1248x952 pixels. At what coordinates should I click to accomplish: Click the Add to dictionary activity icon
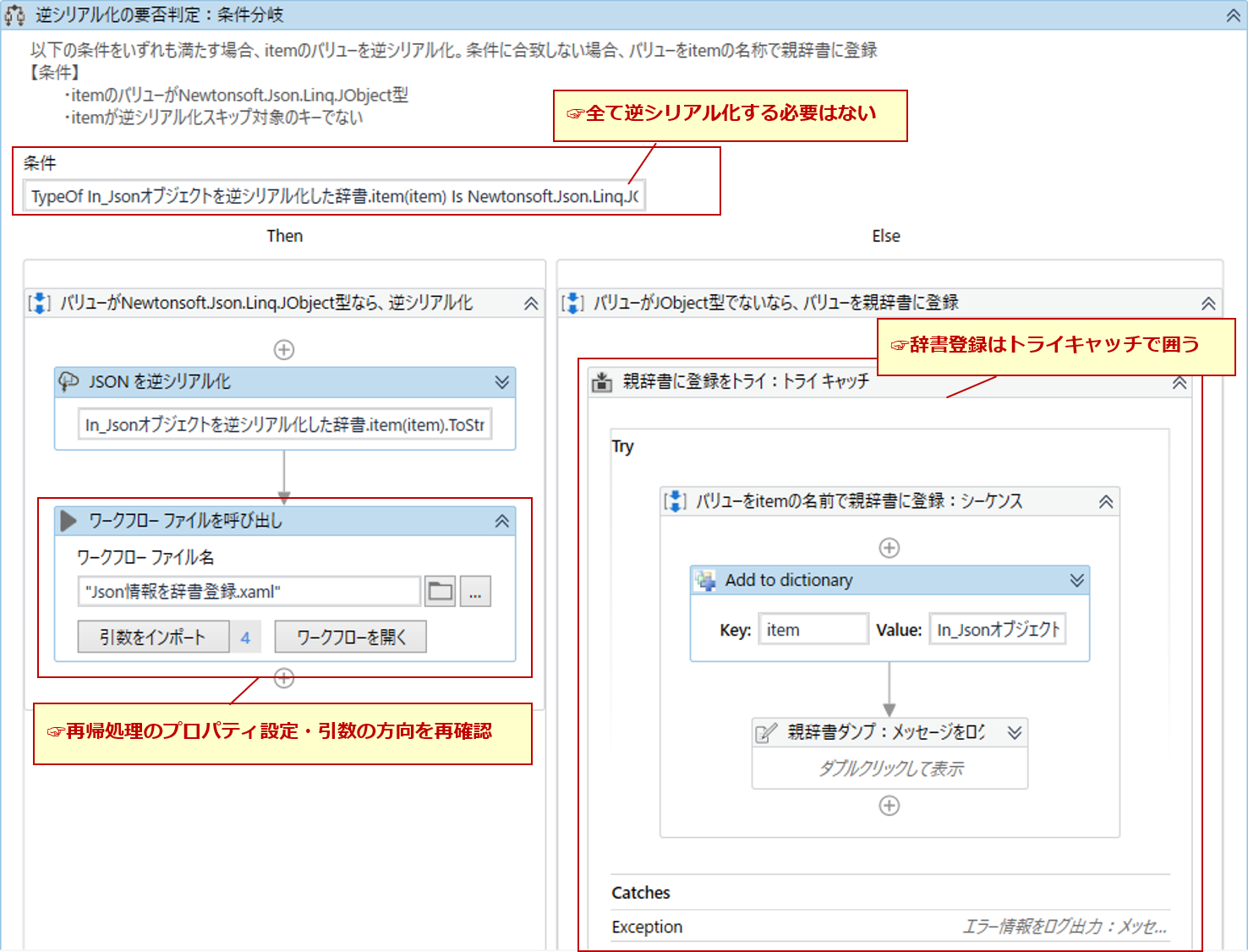[707, 580]
